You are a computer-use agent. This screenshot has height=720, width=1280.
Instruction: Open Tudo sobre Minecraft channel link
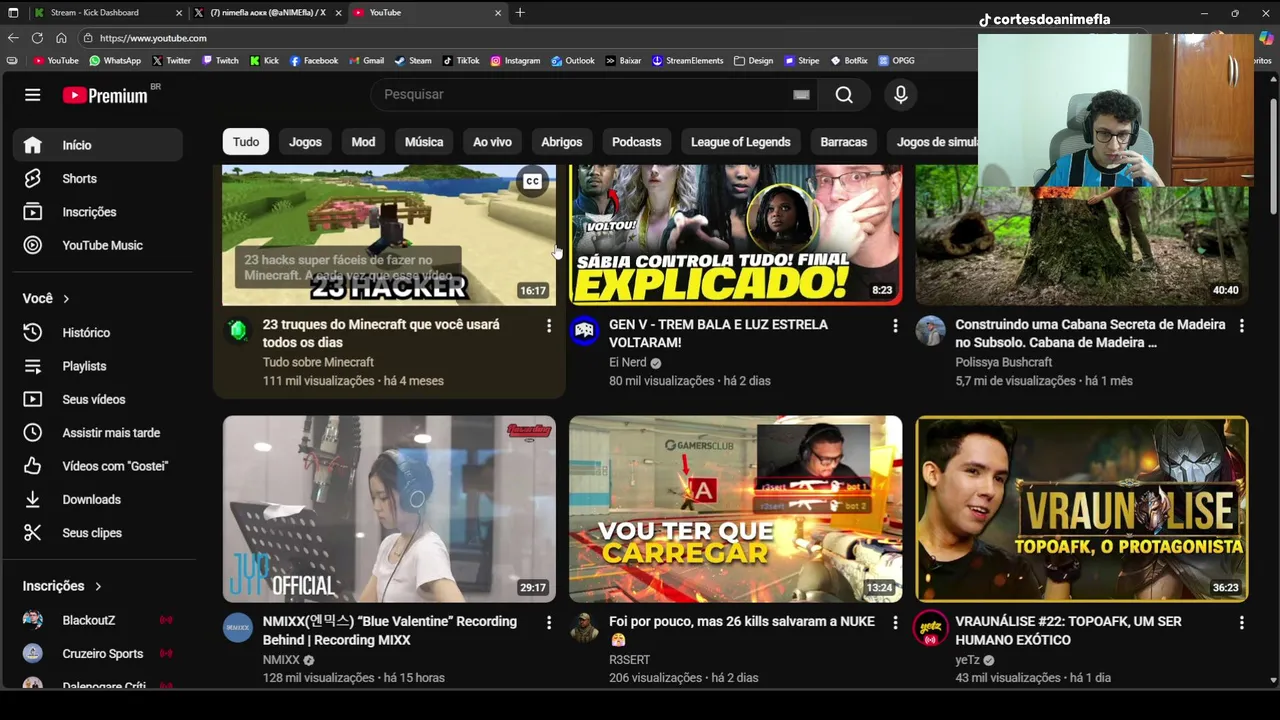click(x=318, y=362)
